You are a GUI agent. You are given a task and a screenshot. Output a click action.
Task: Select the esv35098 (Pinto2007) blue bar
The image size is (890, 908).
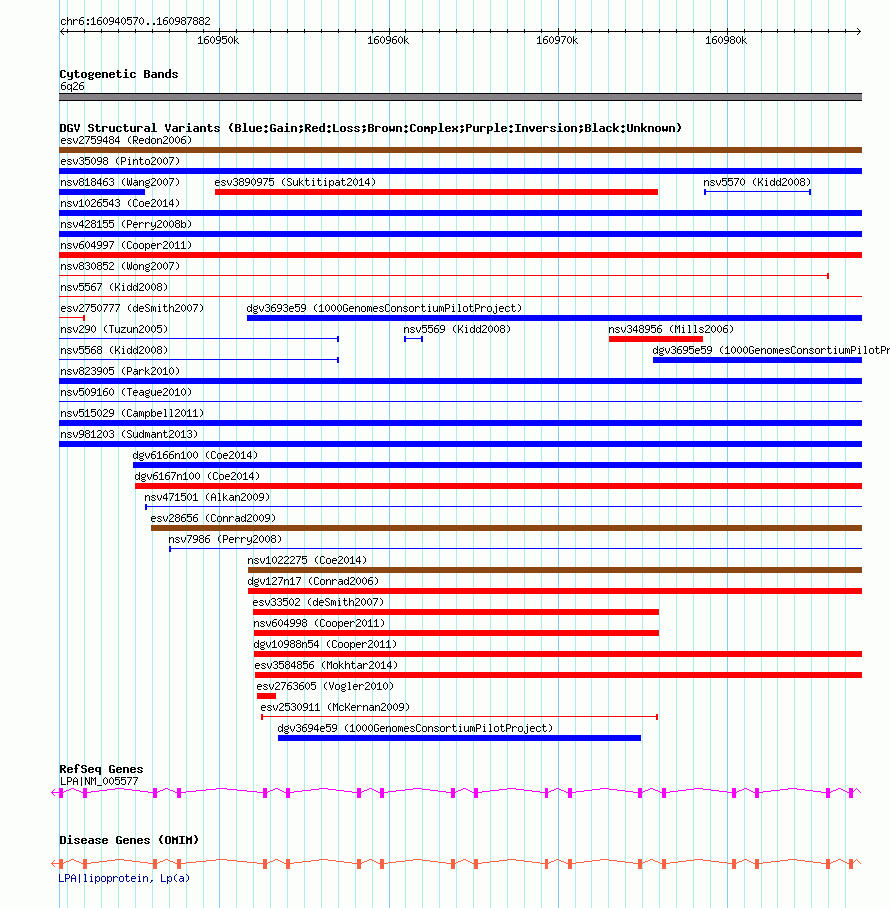[460, 171]
